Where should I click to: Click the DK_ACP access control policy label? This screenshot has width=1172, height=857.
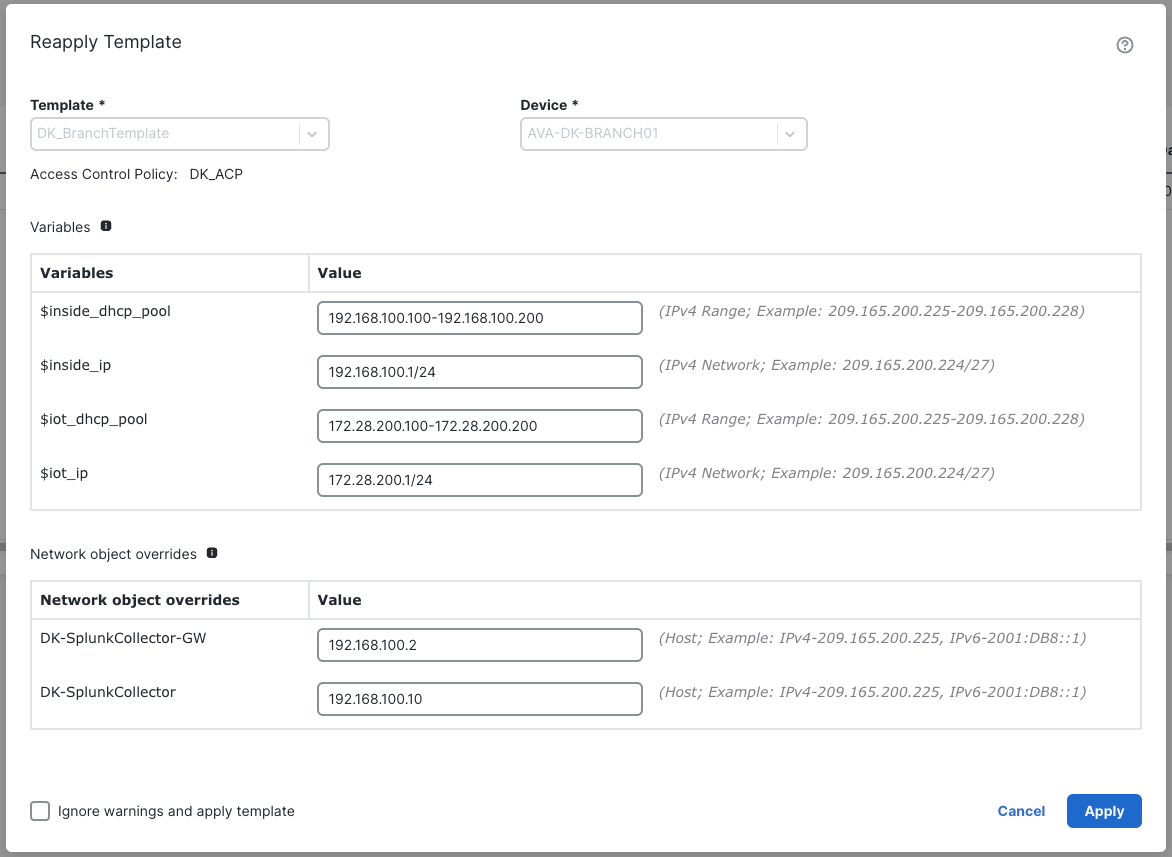216,173
